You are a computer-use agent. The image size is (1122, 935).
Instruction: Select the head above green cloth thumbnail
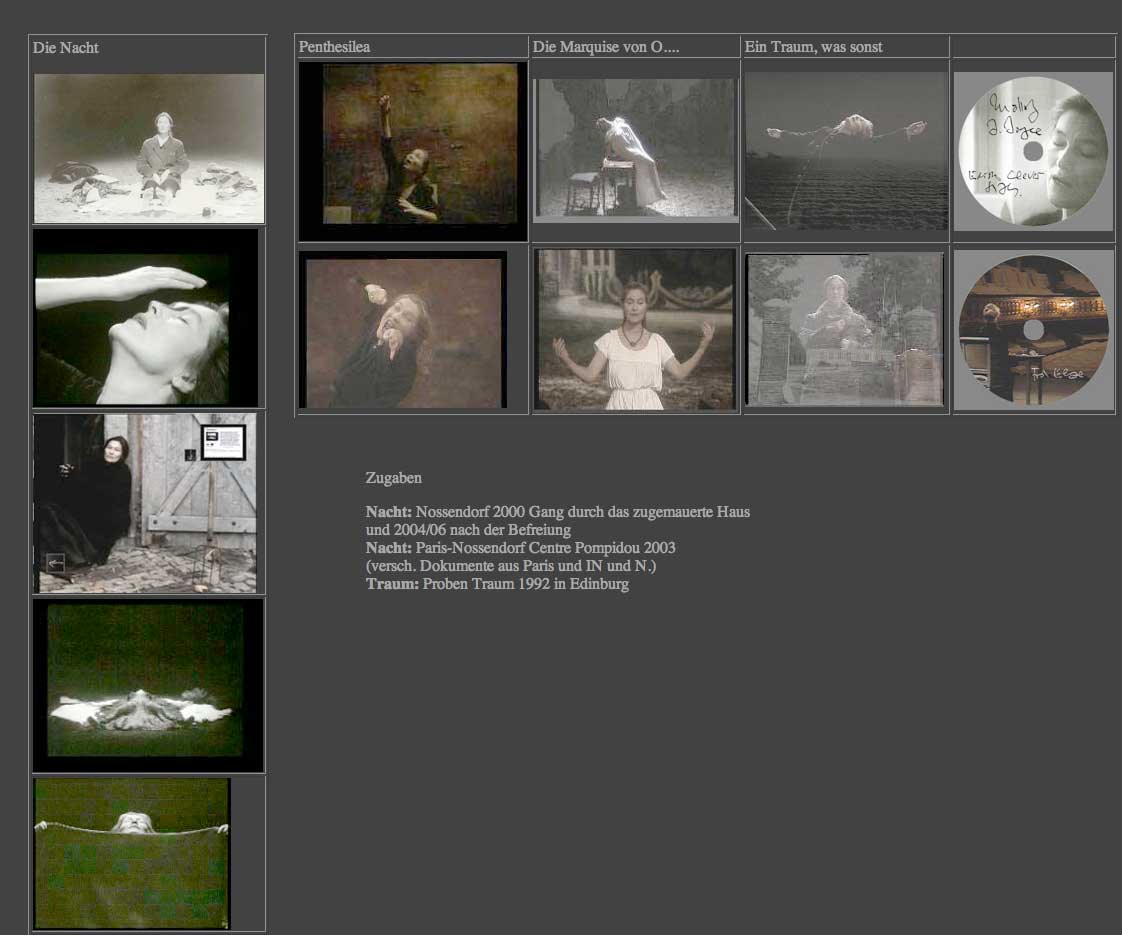pos(132,853)
